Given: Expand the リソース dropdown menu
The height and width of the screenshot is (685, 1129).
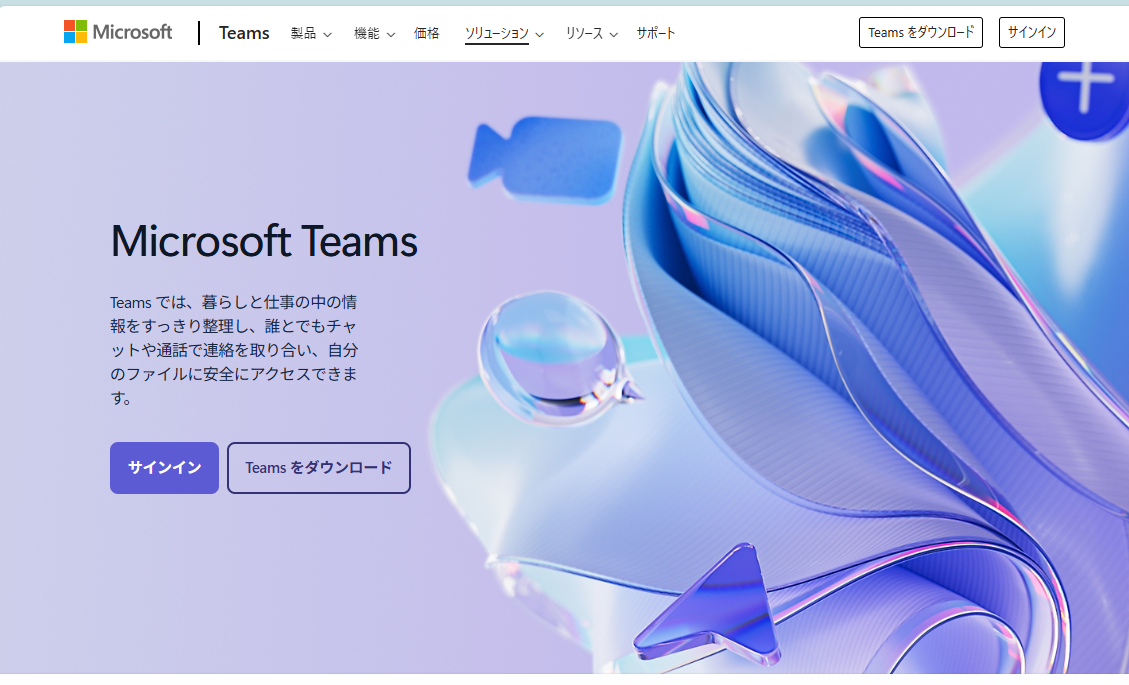Looking at the screenshot, I should point(591,33).
